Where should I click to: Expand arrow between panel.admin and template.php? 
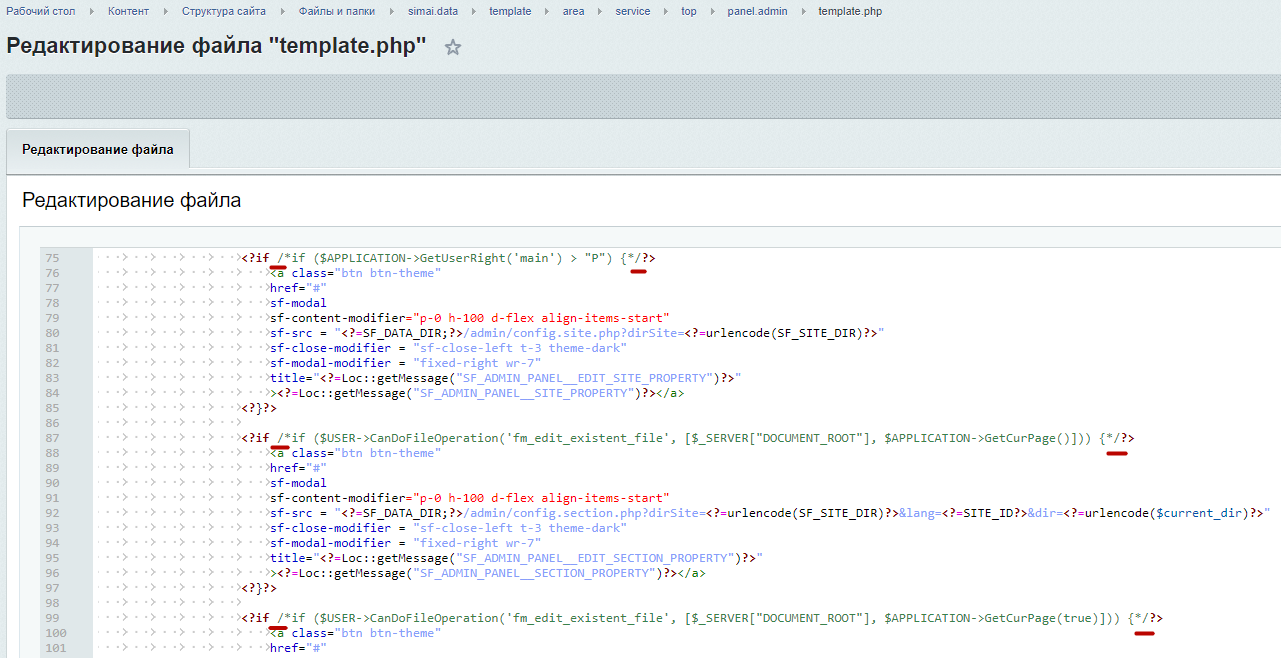click(x=801, y=11)
